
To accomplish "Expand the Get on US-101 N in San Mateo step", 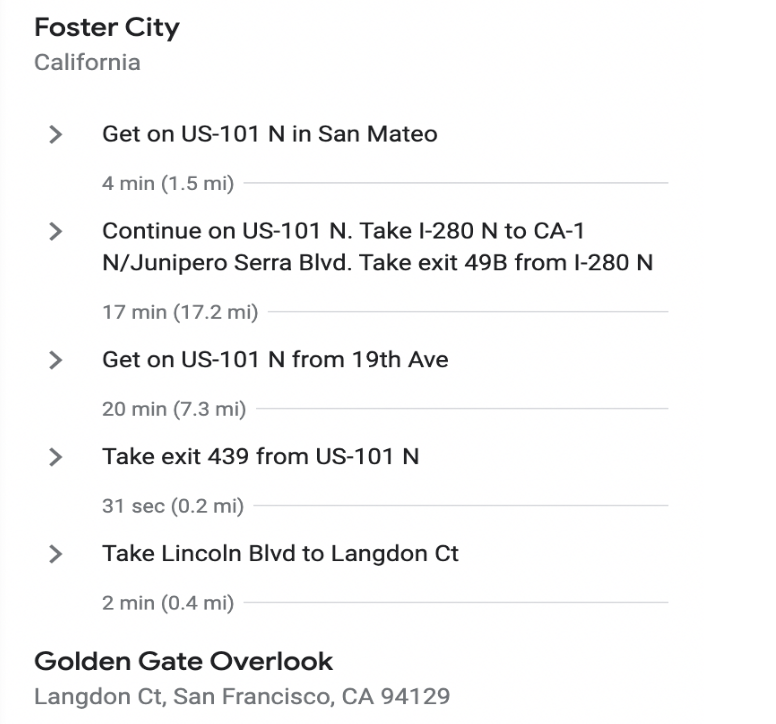I will 56,134.
